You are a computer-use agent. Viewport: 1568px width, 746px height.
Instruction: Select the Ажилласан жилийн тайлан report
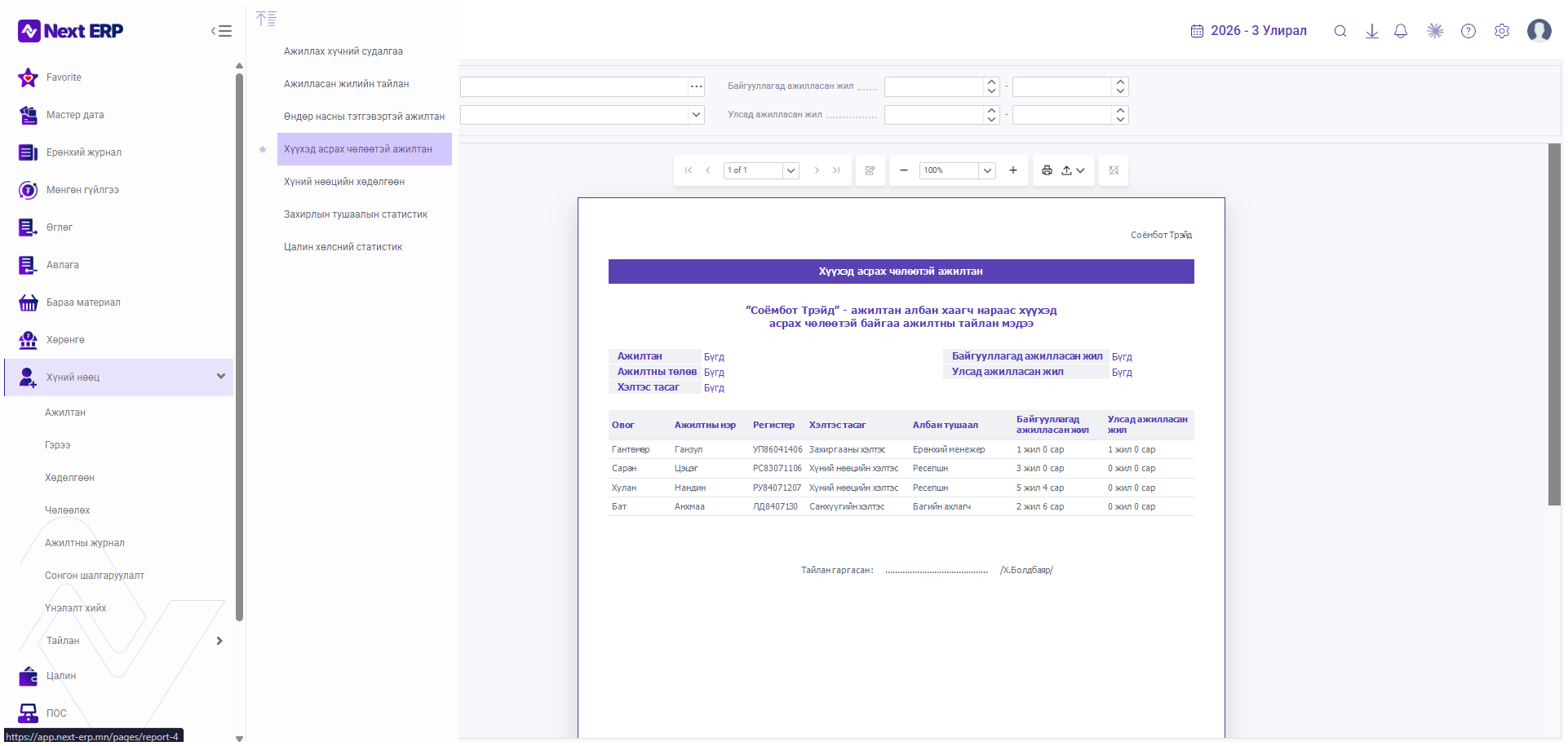pos(347,84)
